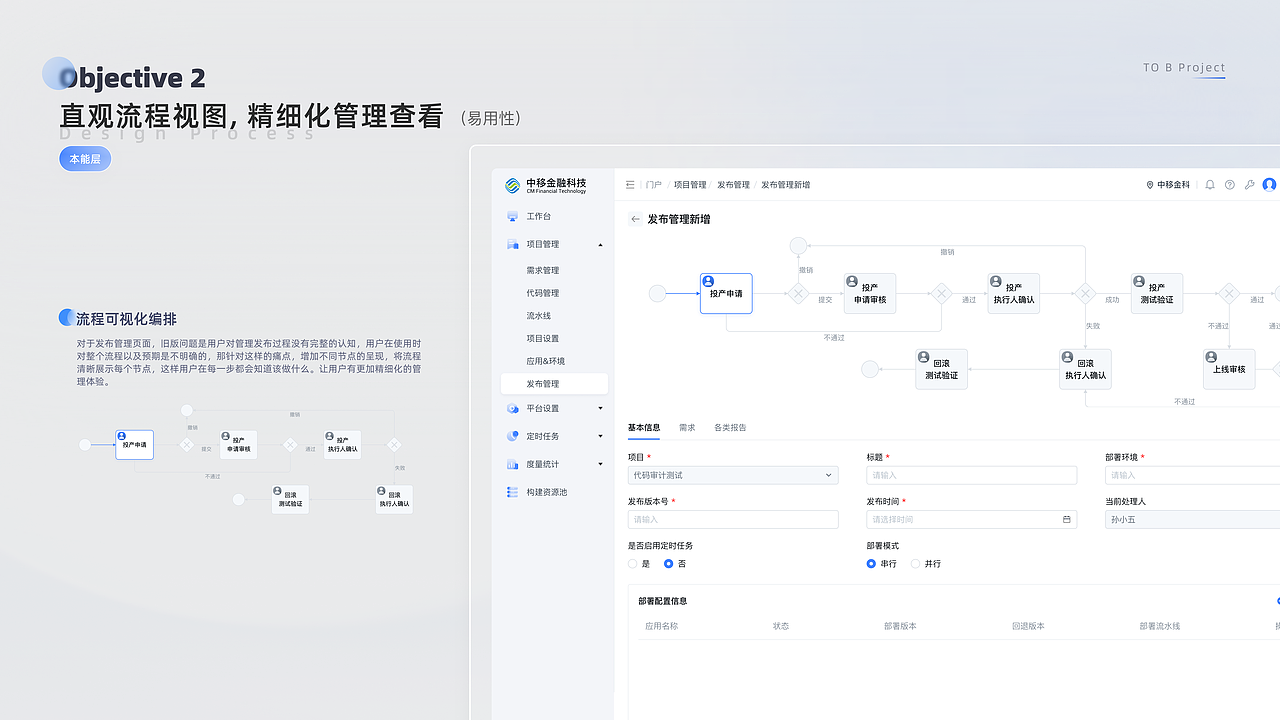Expand the 定时任务 sidebar group
This screenshot has width=1280, height=720.
[x=600, y=436]
